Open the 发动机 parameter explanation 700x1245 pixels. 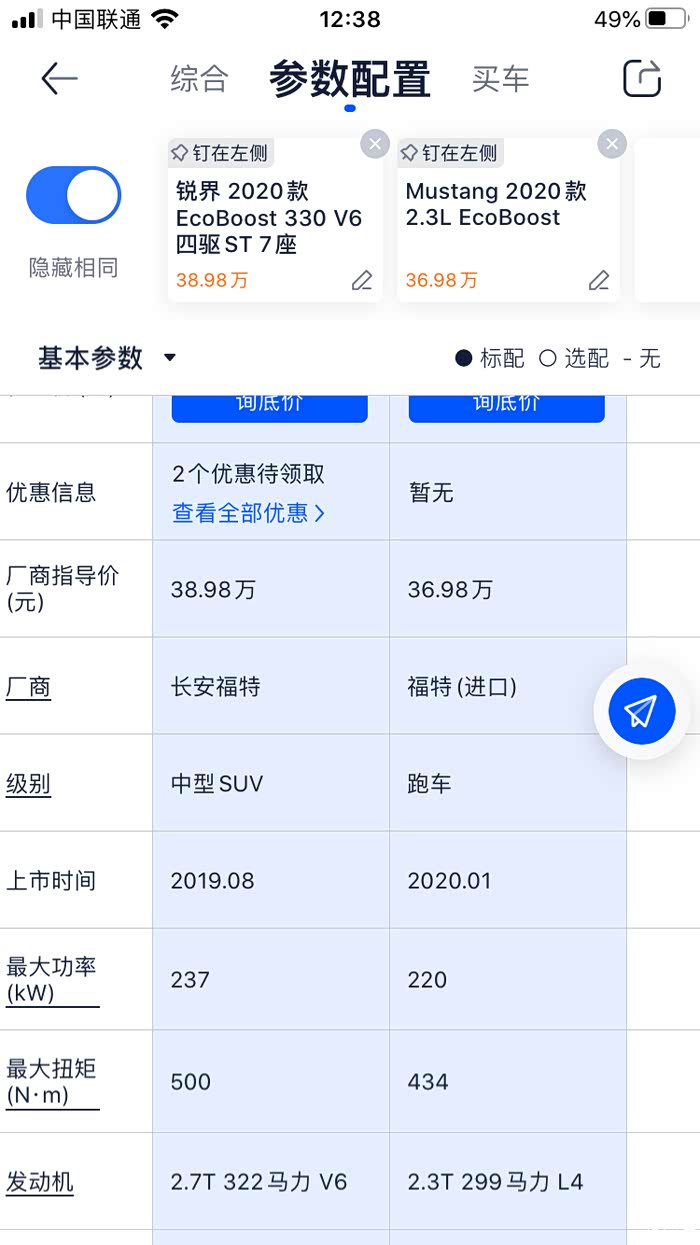(x=40, y=1182)
